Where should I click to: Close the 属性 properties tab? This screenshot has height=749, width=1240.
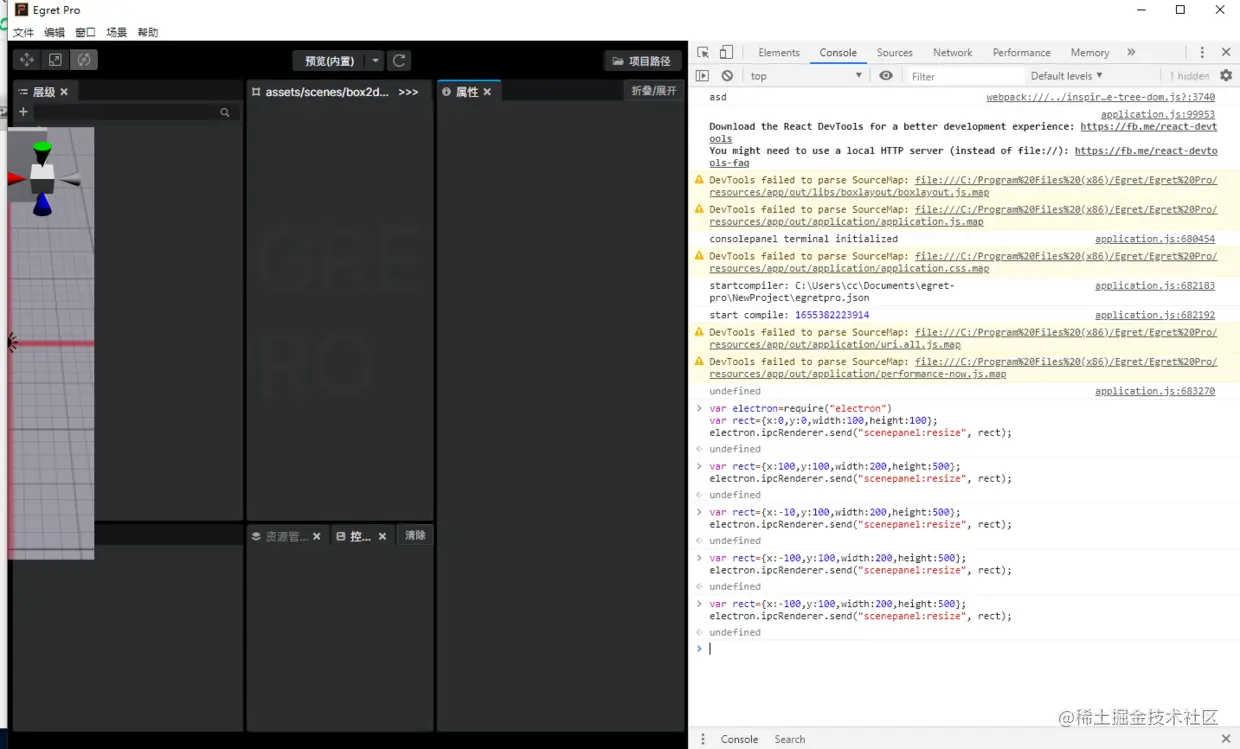tap(487, 92)
